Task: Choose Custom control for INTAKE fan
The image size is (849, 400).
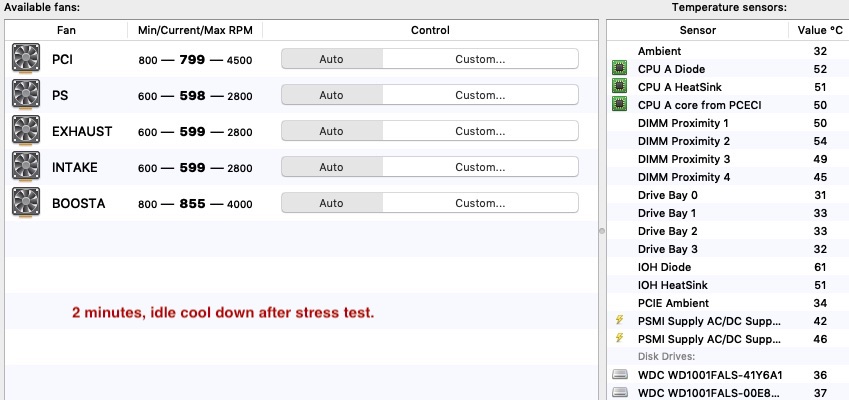Action: pos(480,167)
